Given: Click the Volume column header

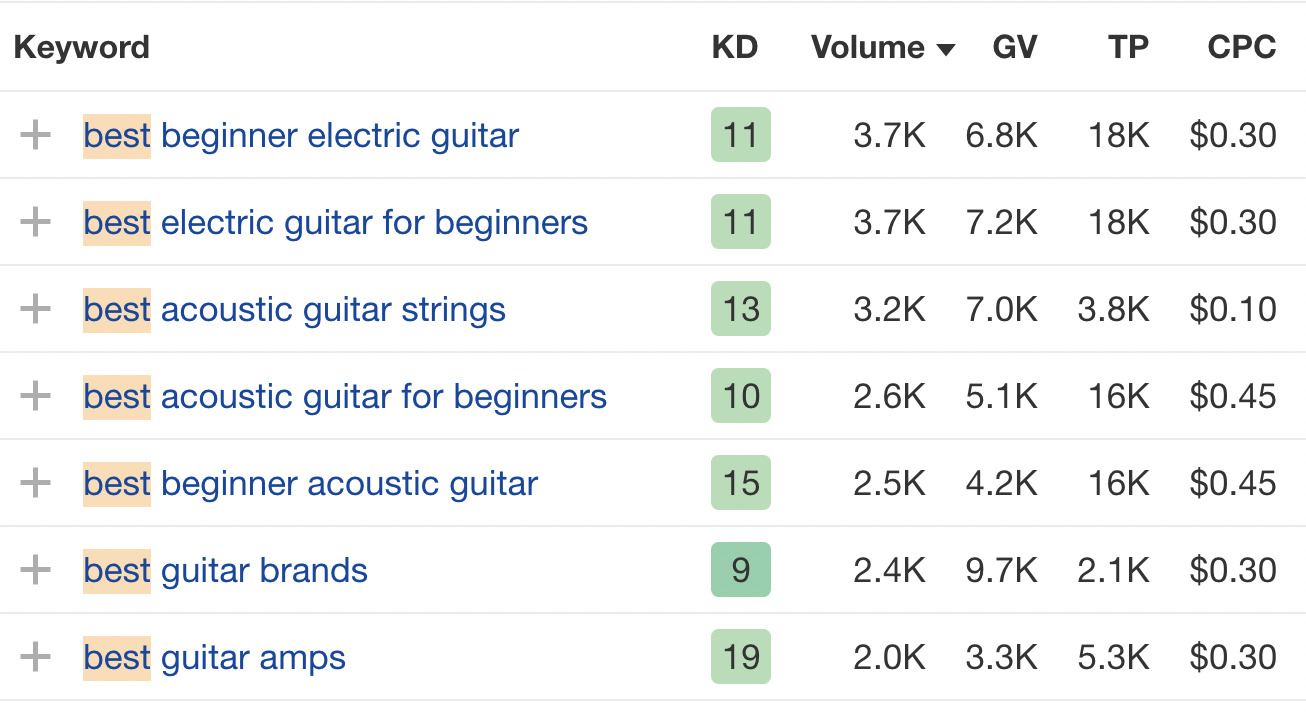Looking at the screenshot, I should click(868, 47).
